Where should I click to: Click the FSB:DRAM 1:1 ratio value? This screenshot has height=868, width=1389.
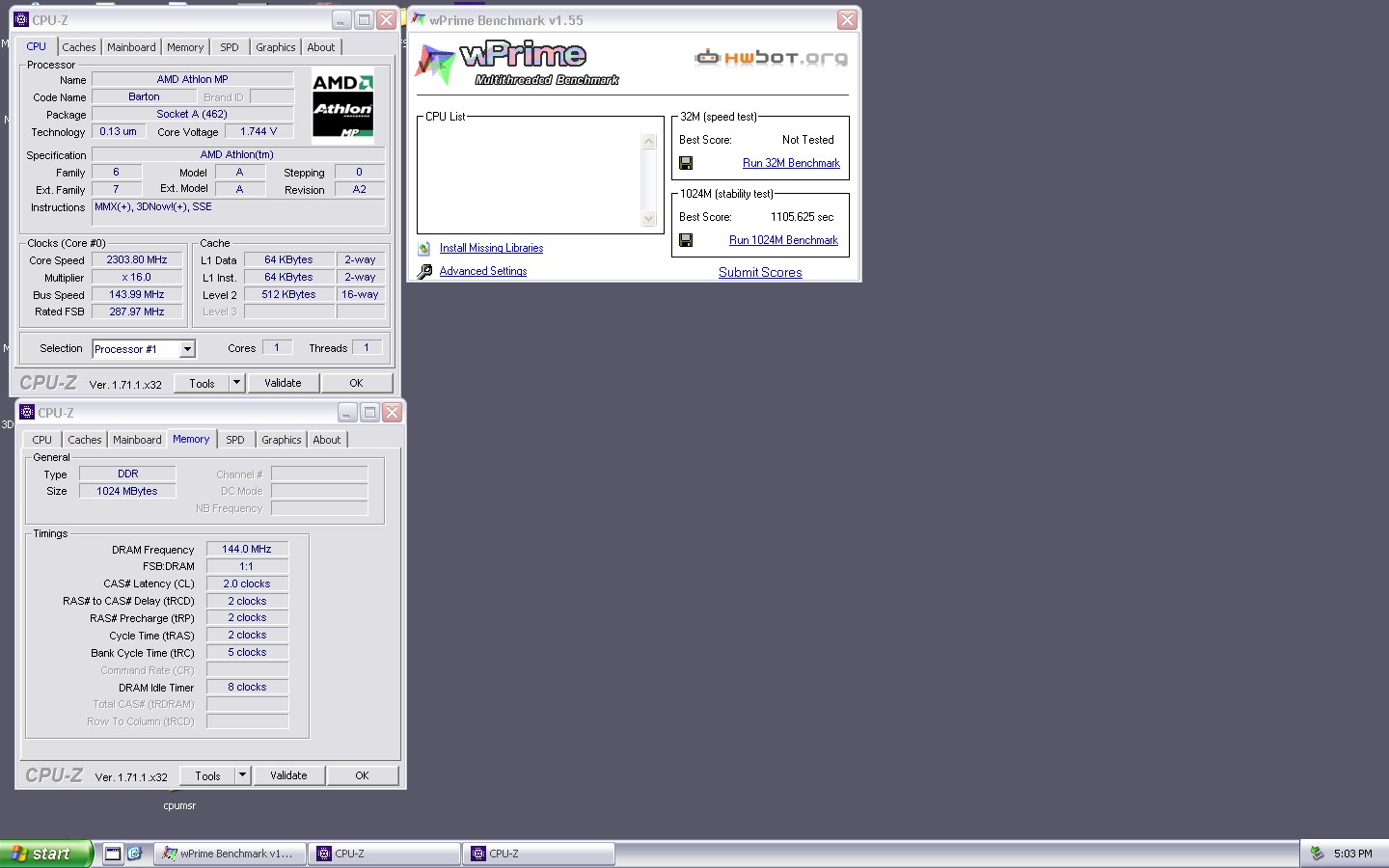[247, 566]
